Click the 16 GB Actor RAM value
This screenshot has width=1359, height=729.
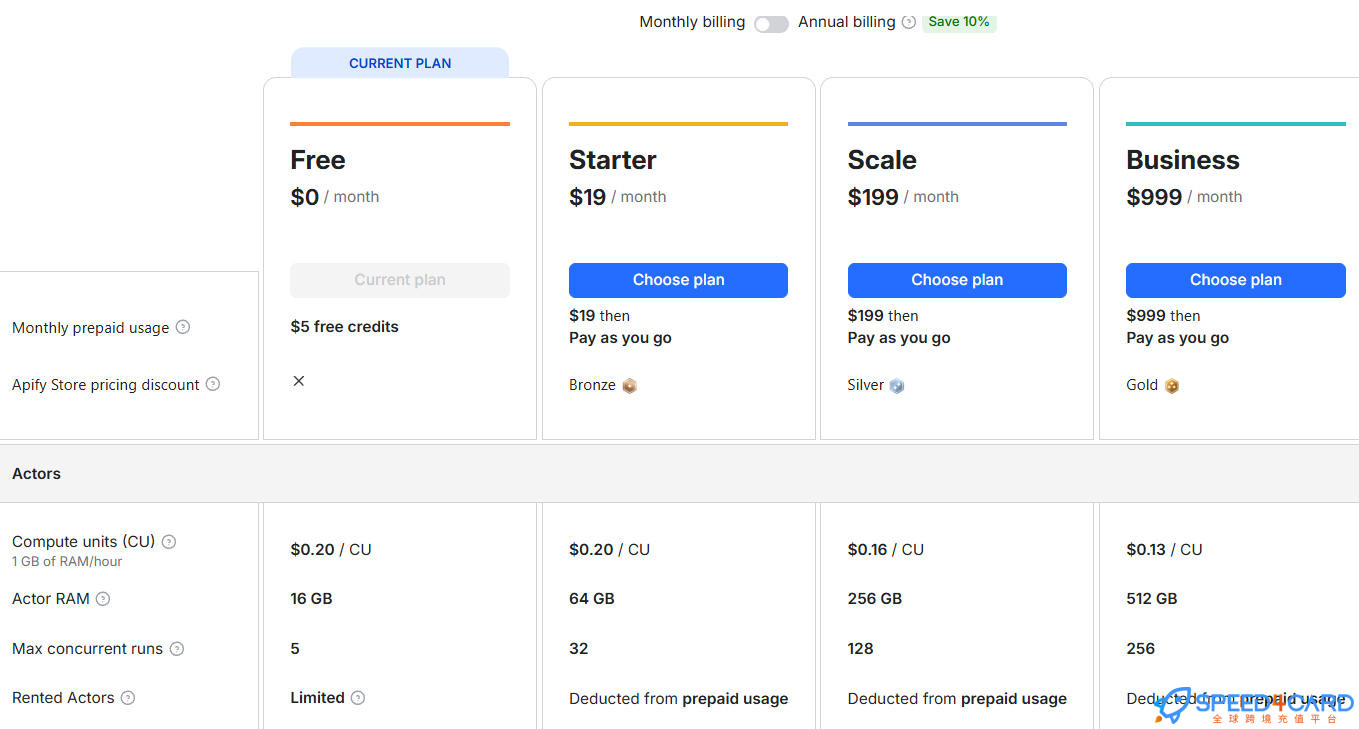pos(311,599)
